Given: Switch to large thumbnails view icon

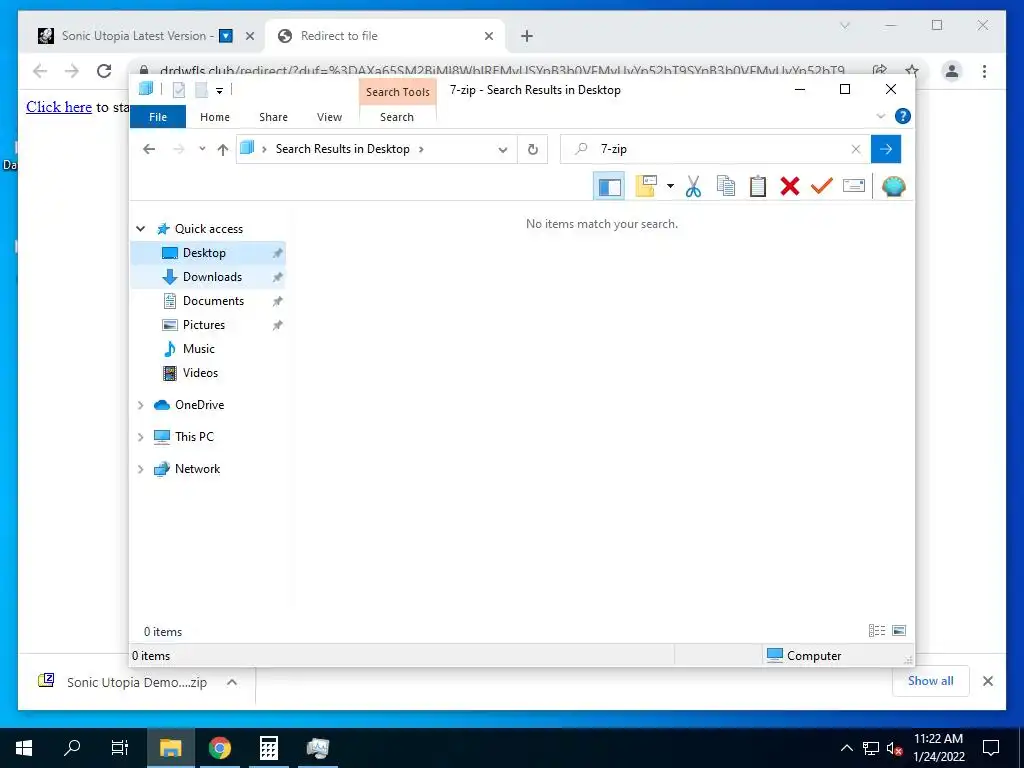Looking at the screenshot, I should pos(899,631).
